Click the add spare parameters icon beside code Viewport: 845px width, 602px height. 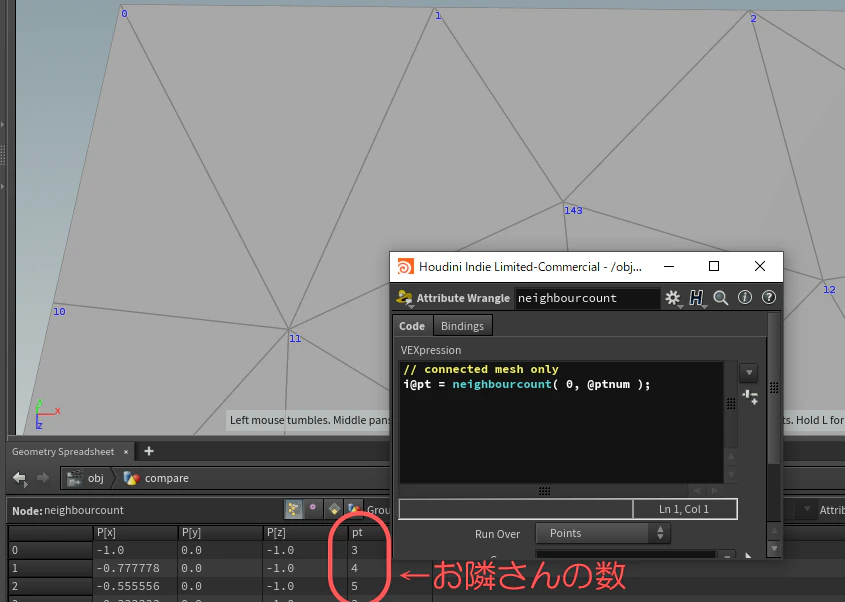pyautogui.click(x=750, y=398)
